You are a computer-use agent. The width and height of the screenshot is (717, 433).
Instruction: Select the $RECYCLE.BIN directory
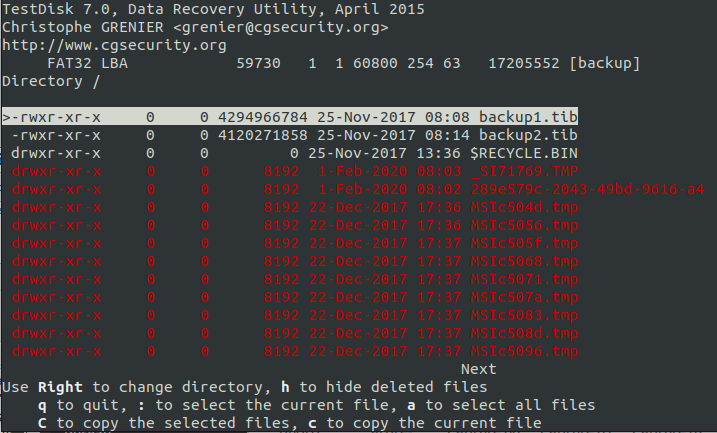pyautogui.click(x=523, y=153)
